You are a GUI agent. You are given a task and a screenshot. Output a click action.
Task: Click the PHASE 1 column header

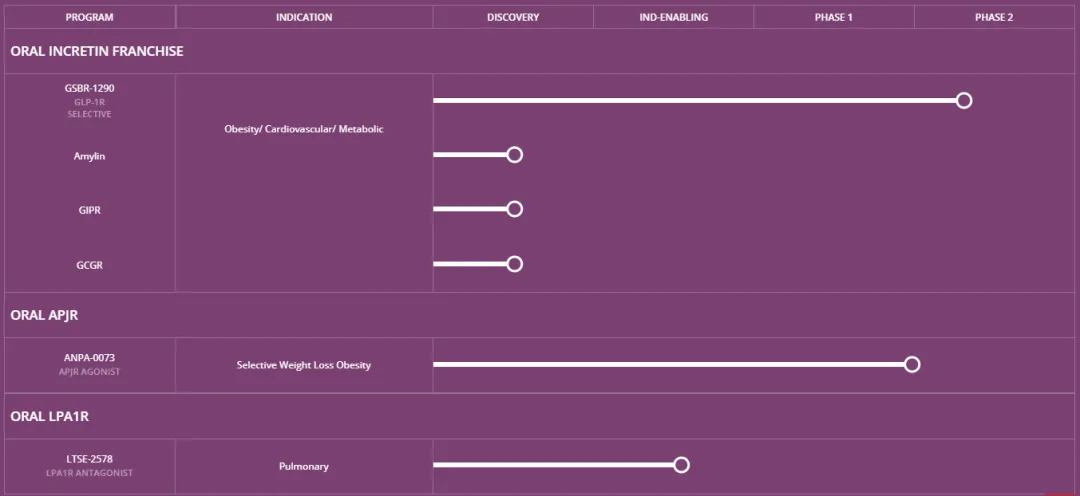coord(834,17)
